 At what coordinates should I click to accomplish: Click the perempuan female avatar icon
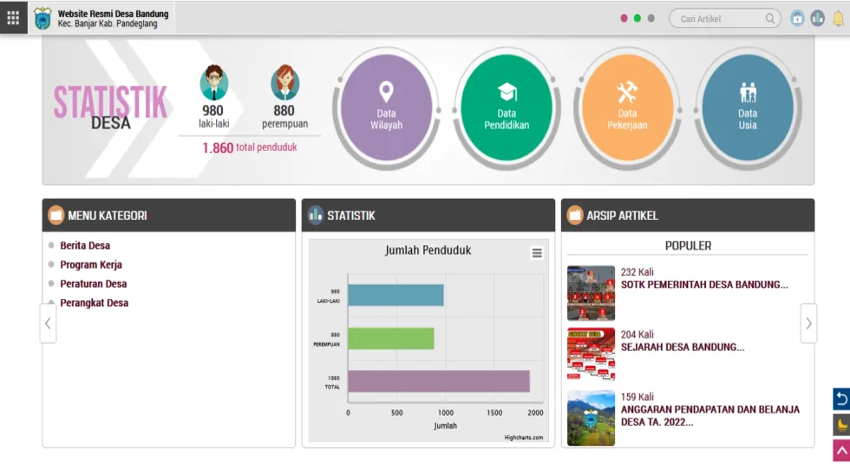pos(285,82)
